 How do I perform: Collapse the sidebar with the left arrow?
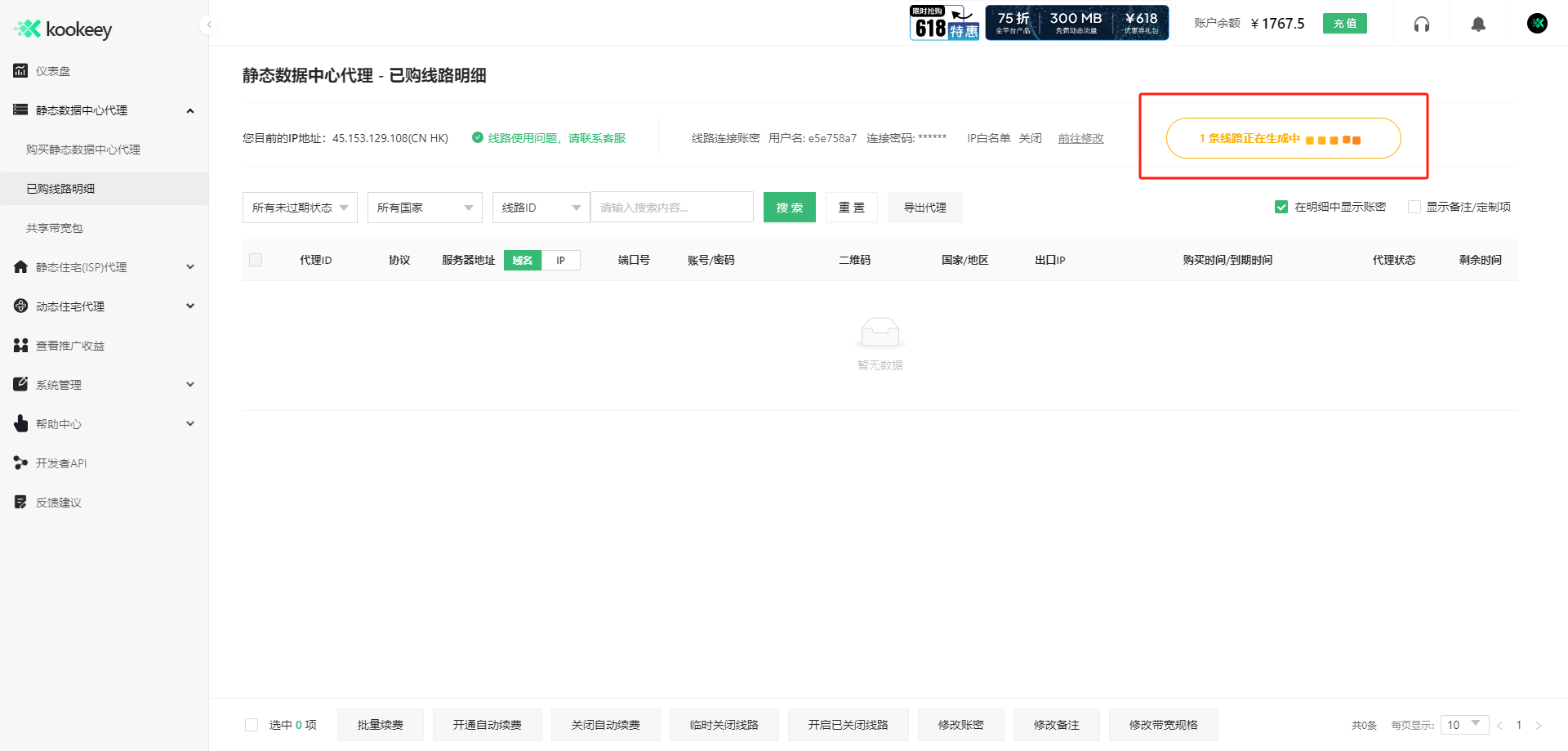[x=209, y=25]
